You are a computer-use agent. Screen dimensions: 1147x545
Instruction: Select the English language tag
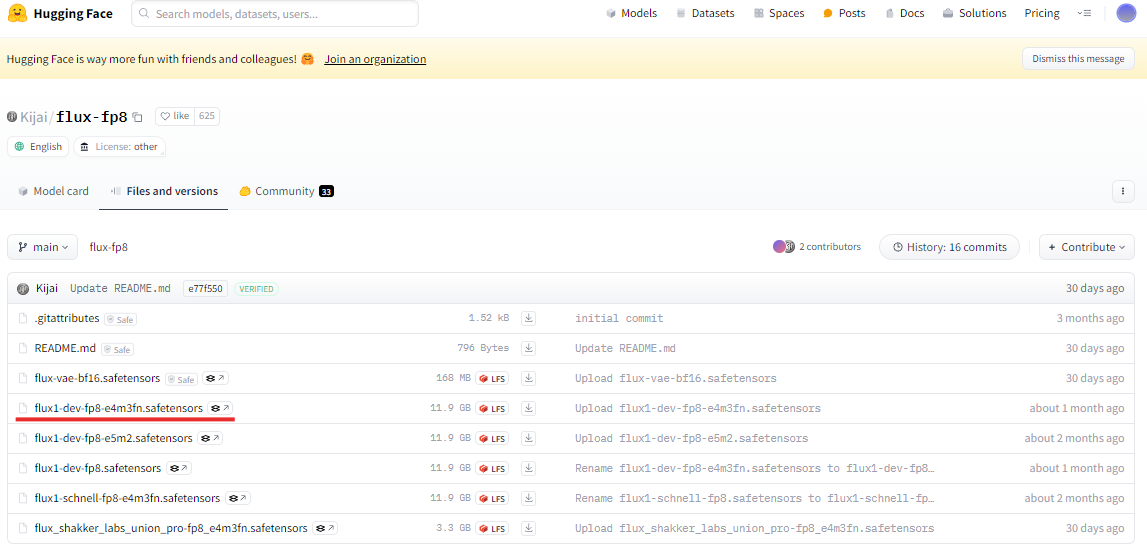coord(39,146)
